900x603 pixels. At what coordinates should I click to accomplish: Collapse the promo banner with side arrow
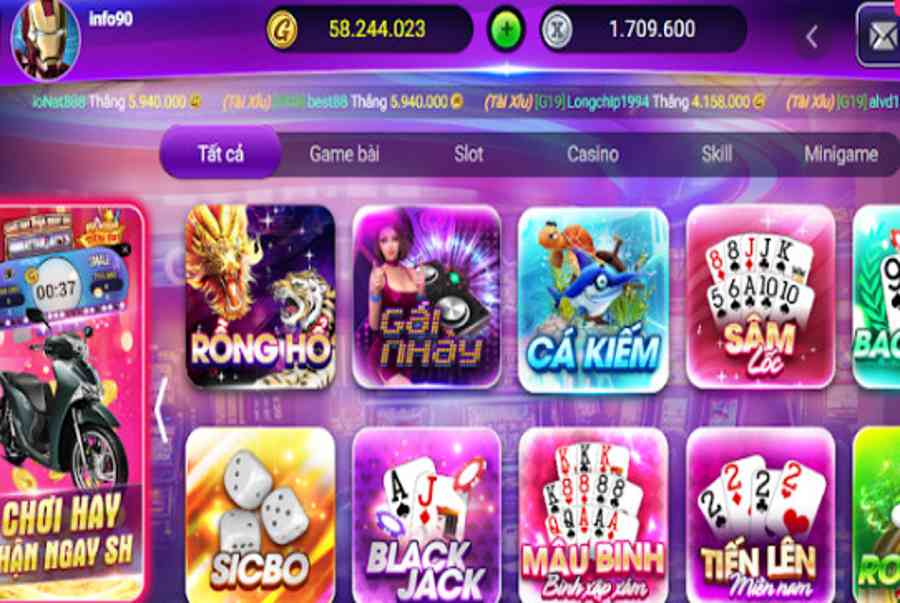[162, 410]
